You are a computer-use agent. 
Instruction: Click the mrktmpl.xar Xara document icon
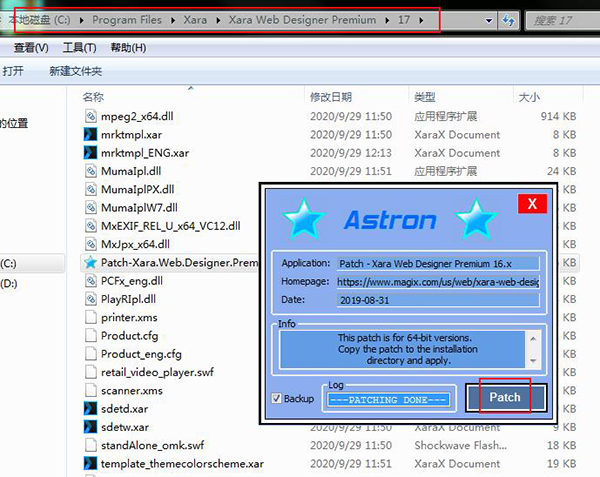coord(90,134)
